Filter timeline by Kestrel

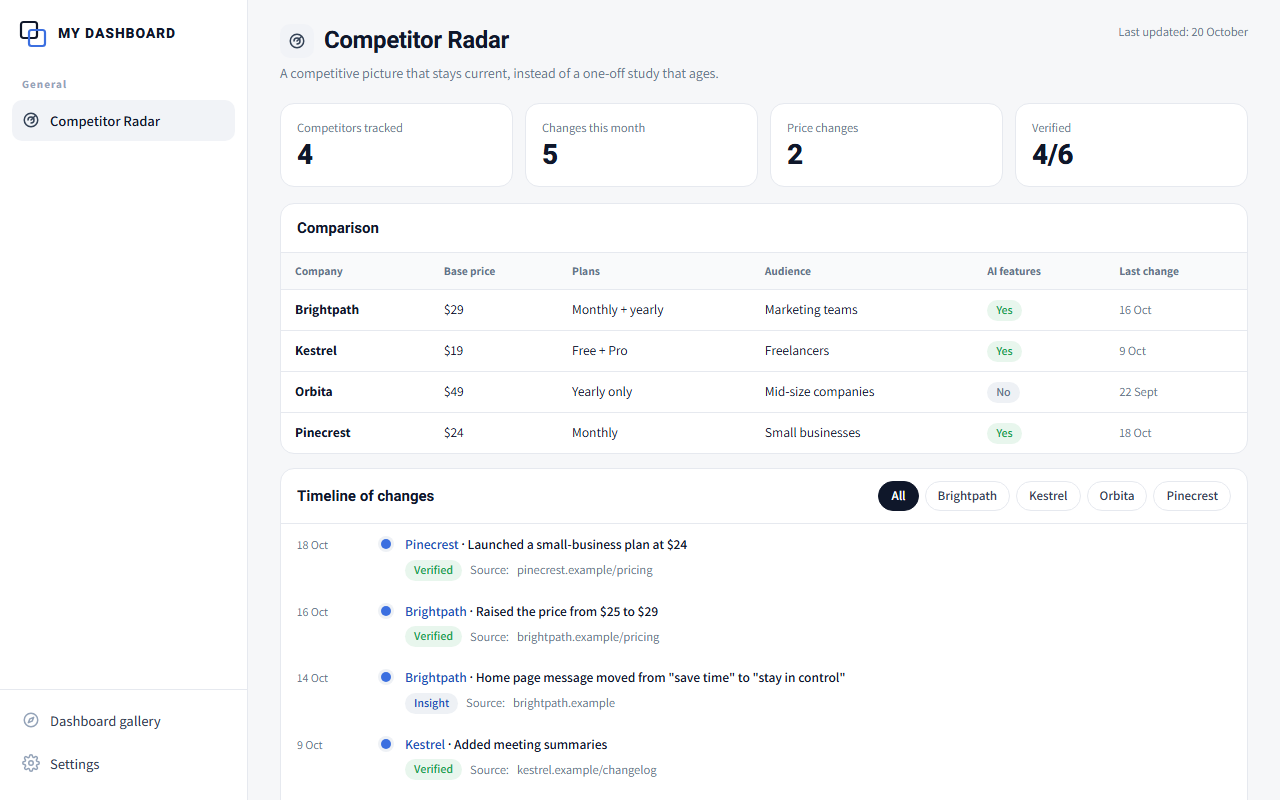point(1048,496)
